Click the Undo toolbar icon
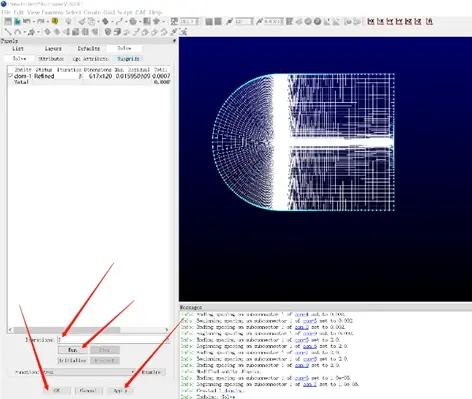This screenshot has height=399, width=472. (x=26, y=22)
